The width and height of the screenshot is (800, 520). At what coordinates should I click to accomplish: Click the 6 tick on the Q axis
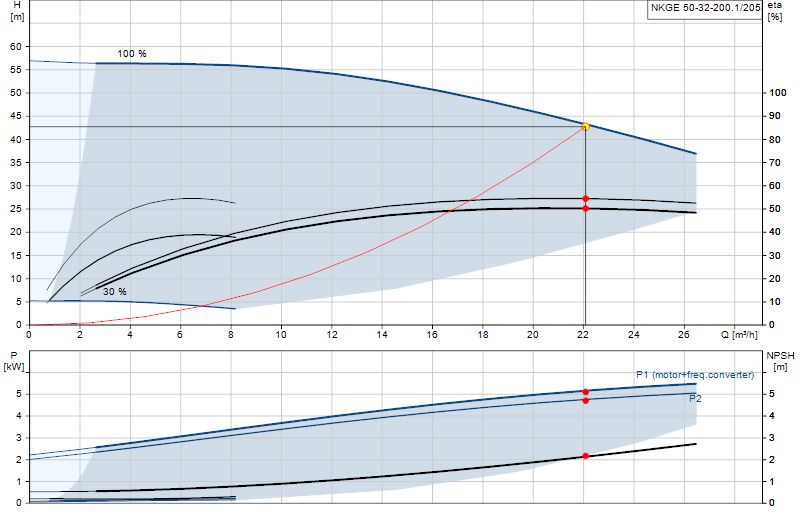tap(180, 335)
